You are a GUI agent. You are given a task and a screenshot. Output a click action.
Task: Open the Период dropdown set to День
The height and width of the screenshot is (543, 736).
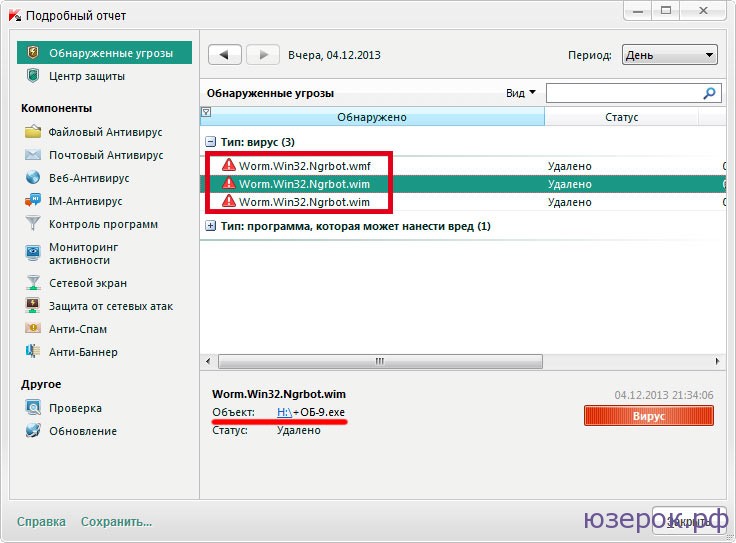tap(669, 55)
